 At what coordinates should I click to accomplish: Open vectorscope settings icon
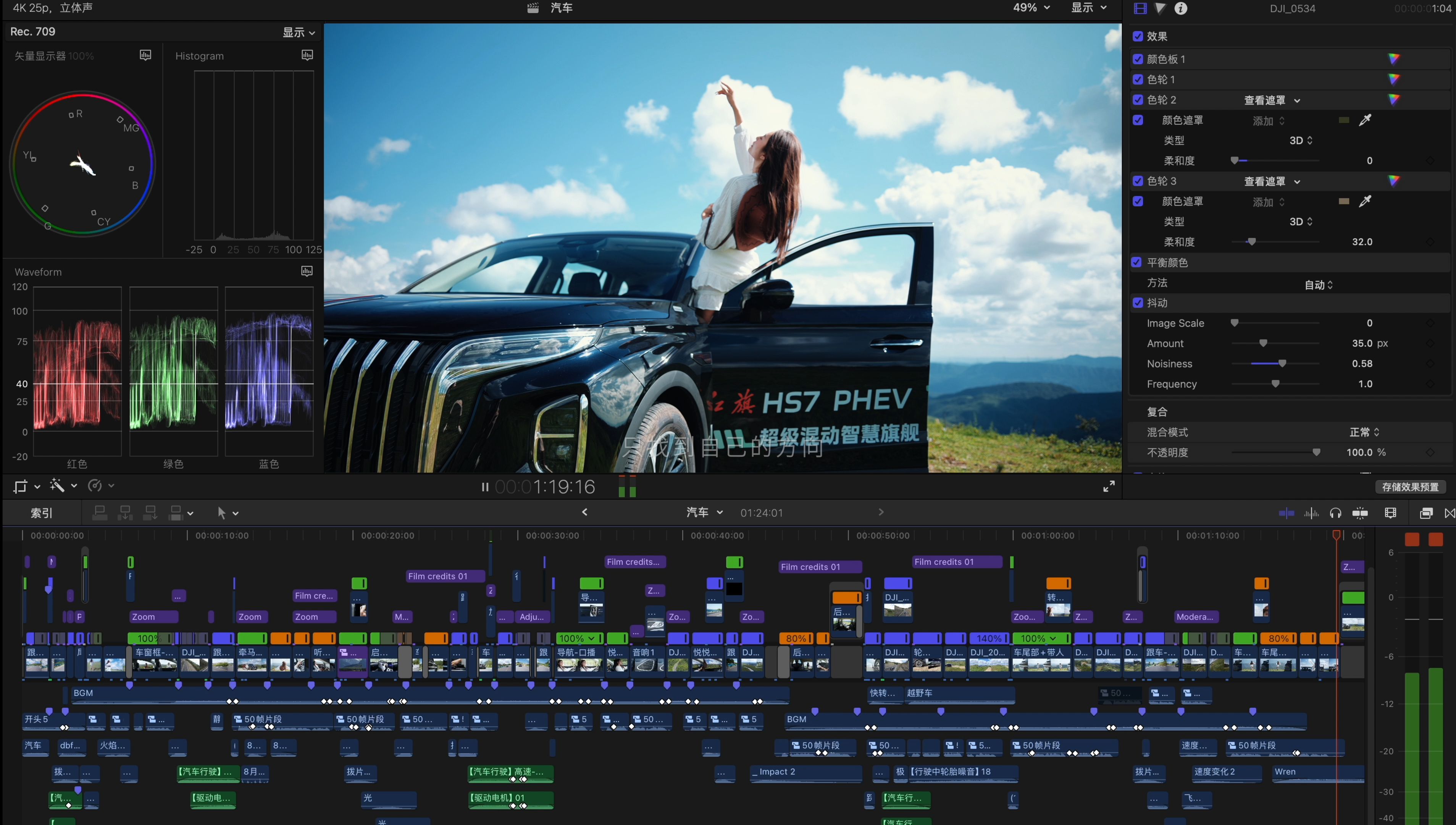tap(145, 55)
